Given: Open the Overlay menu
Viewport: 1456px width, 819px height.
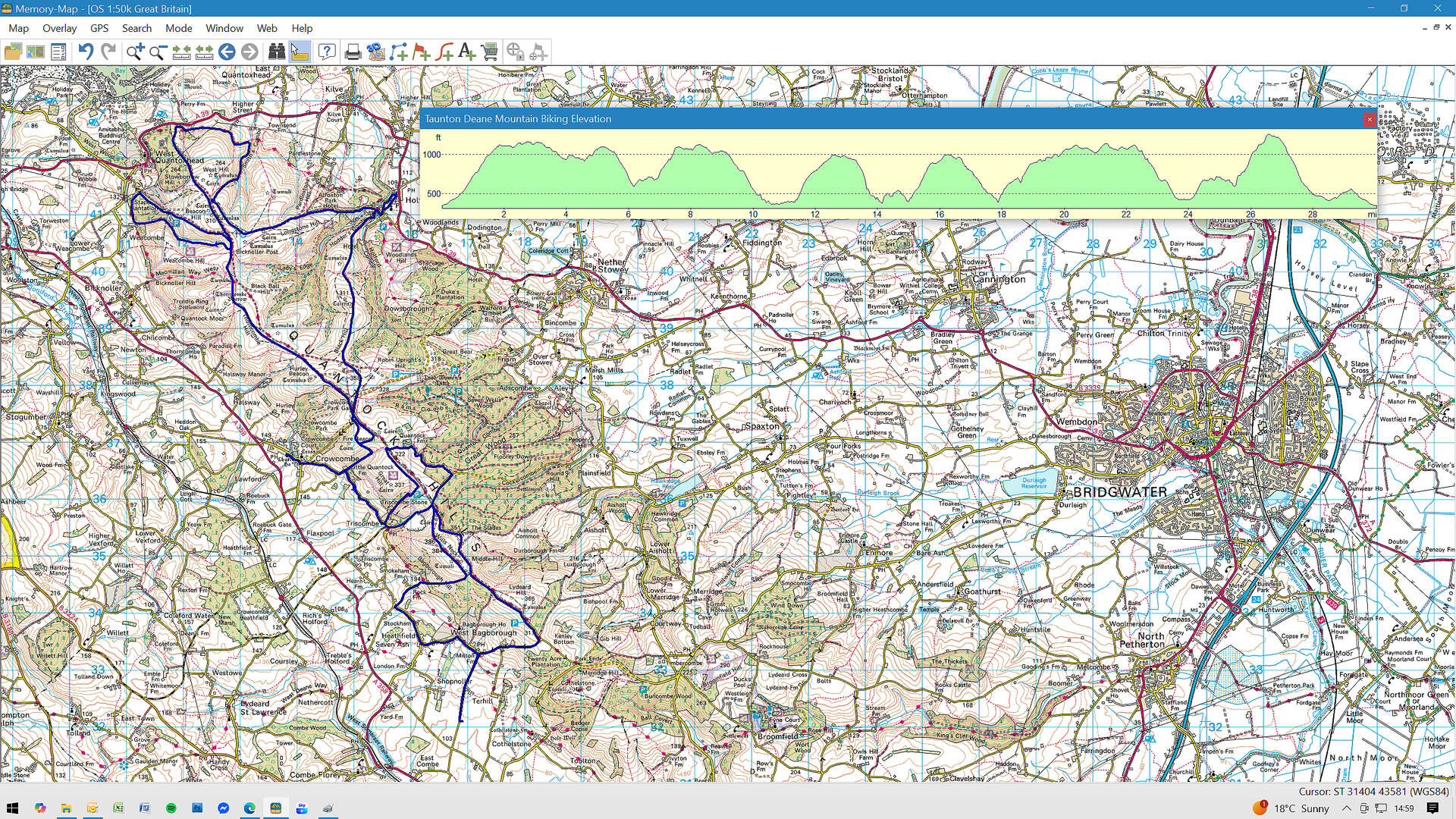Looking at the screenshot, I should click(59, 28).
